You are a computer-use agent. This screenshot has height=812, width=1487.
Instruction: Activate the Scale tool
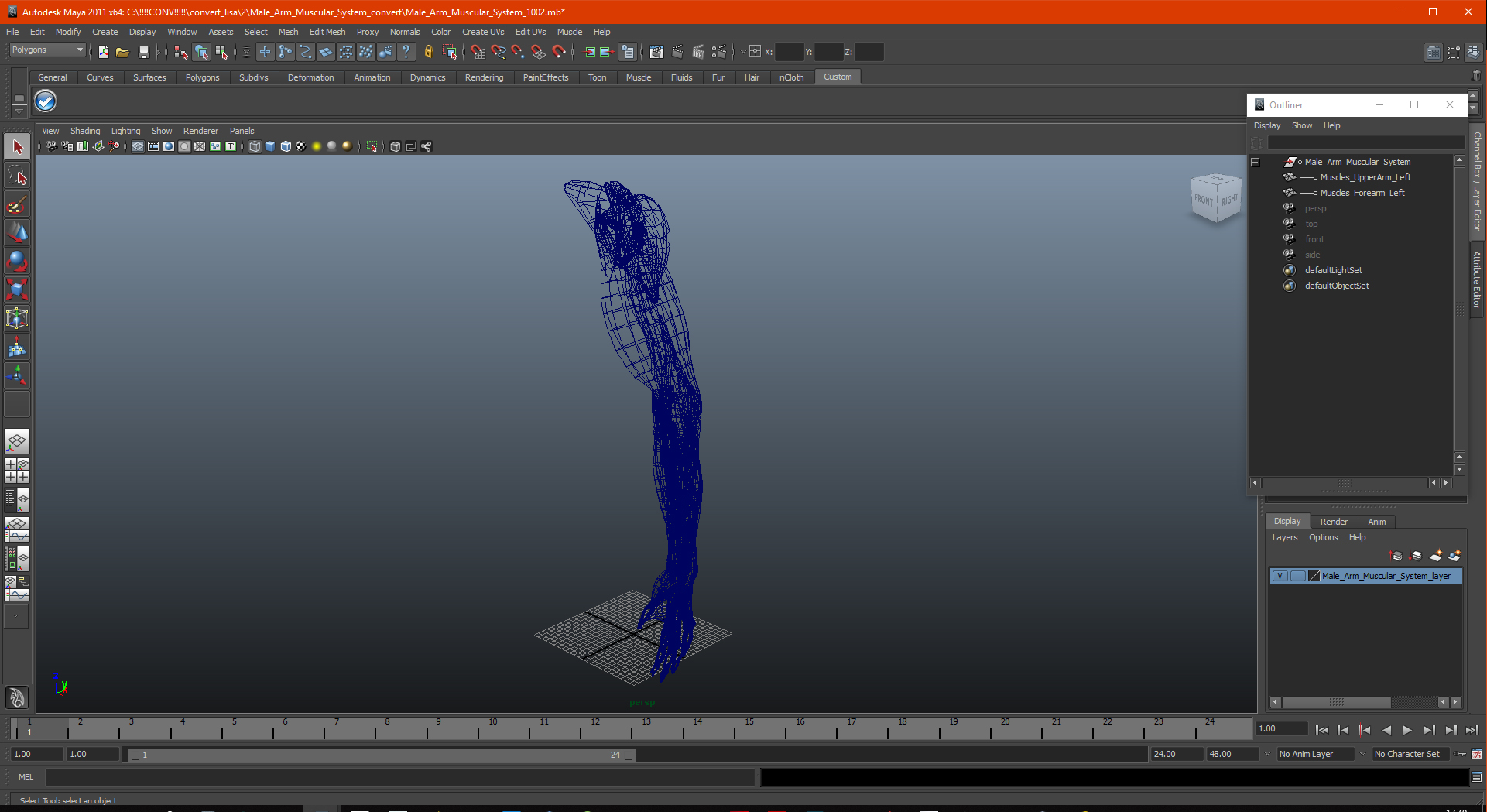(x=17, y=290)
